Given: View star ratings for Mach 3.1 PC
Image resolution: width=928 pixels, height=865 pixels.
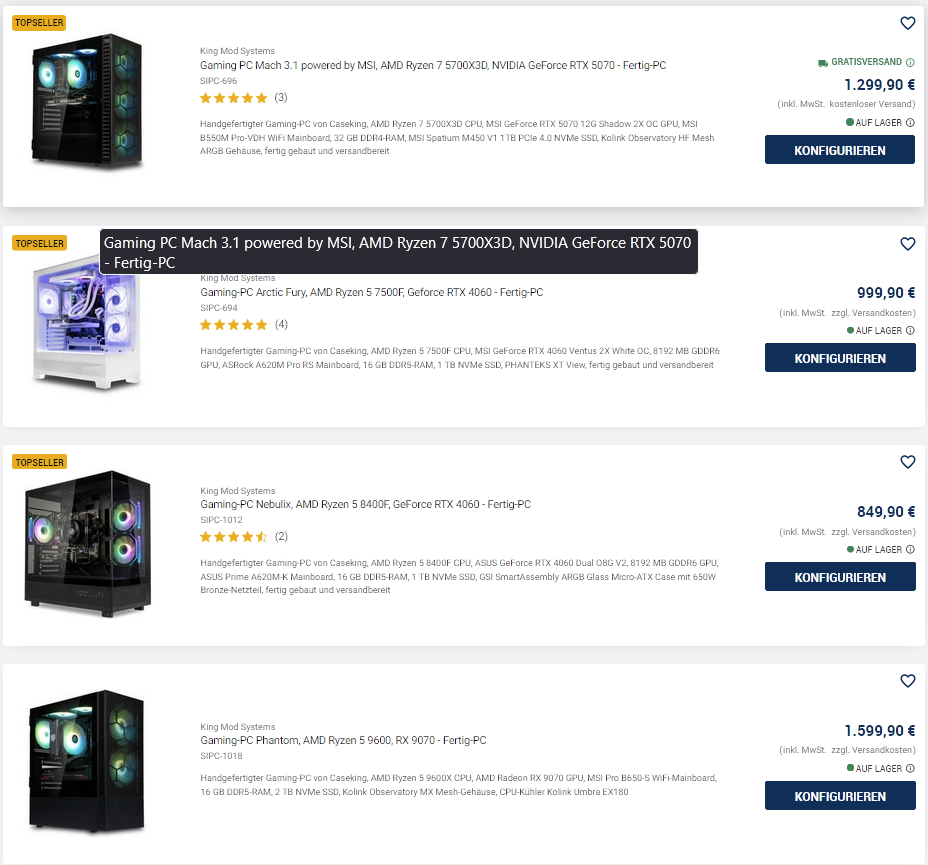Looking at the screenshot, I should pos(234,98).
